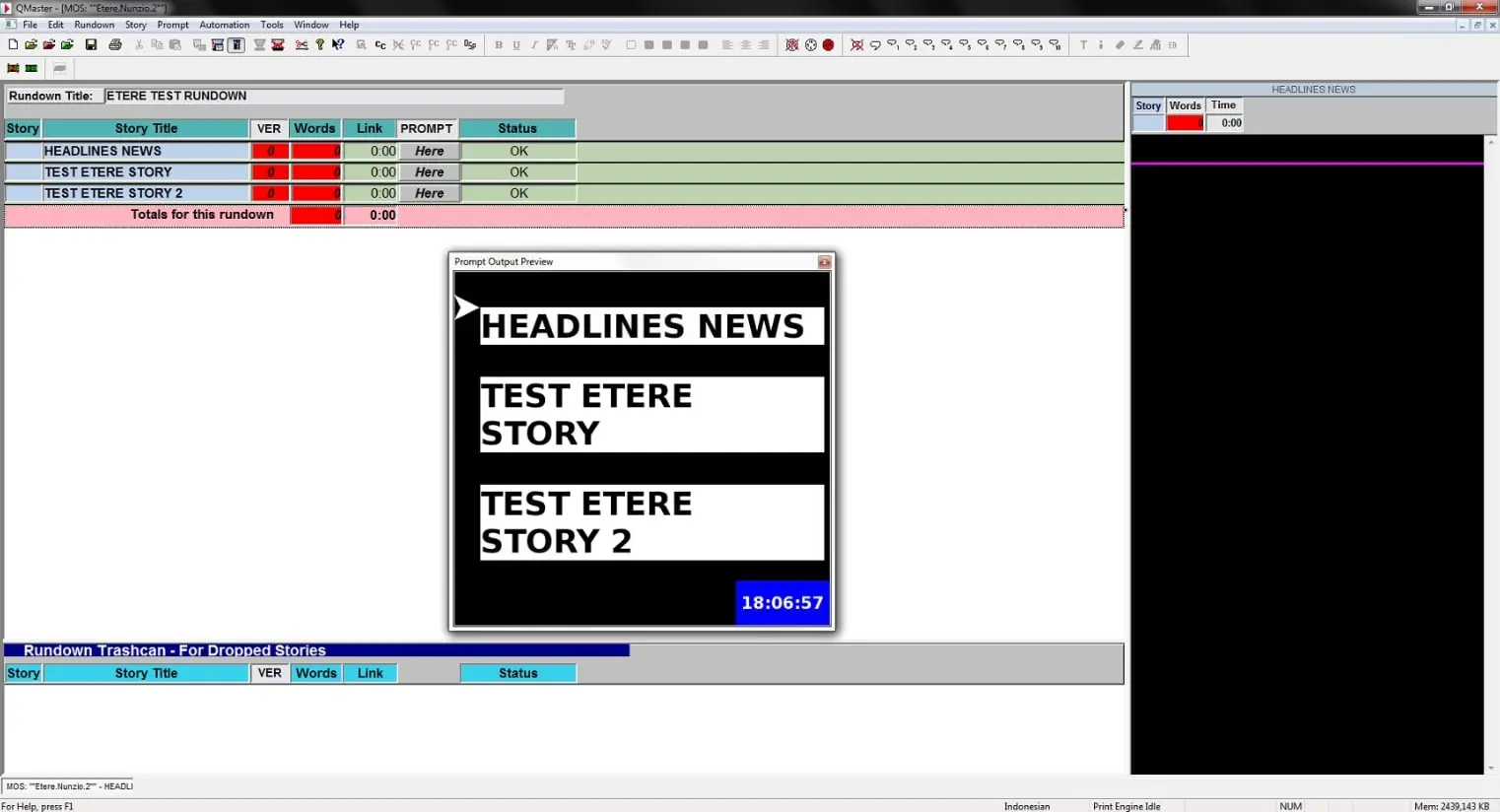Click the red circle record icon
Image resolution: width=1500 pixels, height=812 pixels.
828,44
